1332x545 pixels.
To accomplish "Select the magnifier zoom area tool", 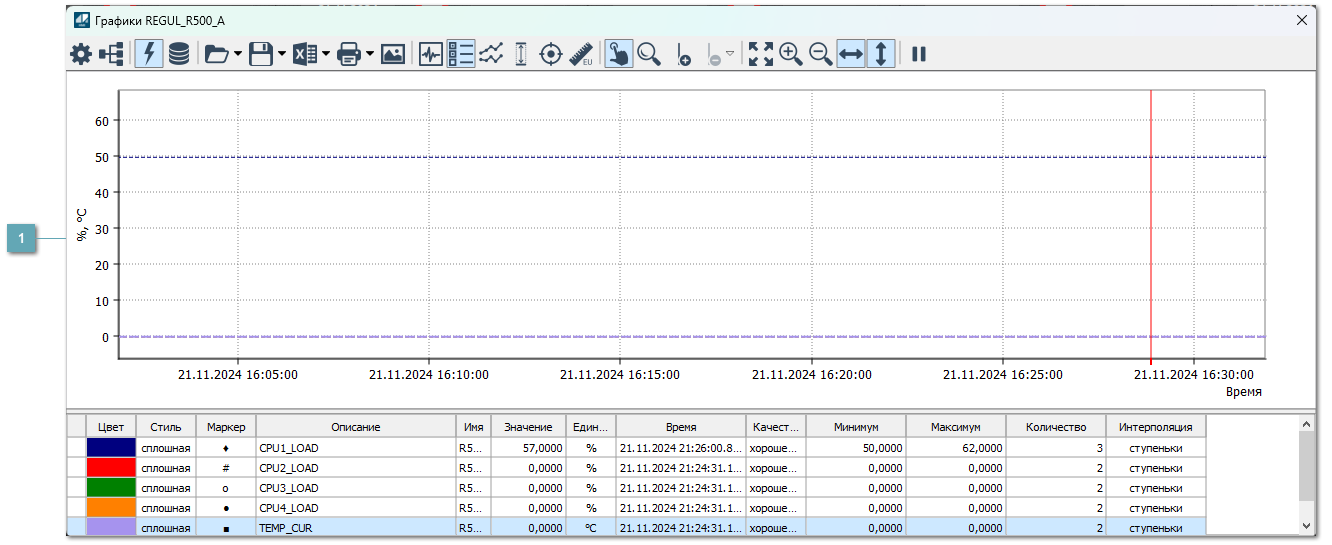I will coord(649,54).
